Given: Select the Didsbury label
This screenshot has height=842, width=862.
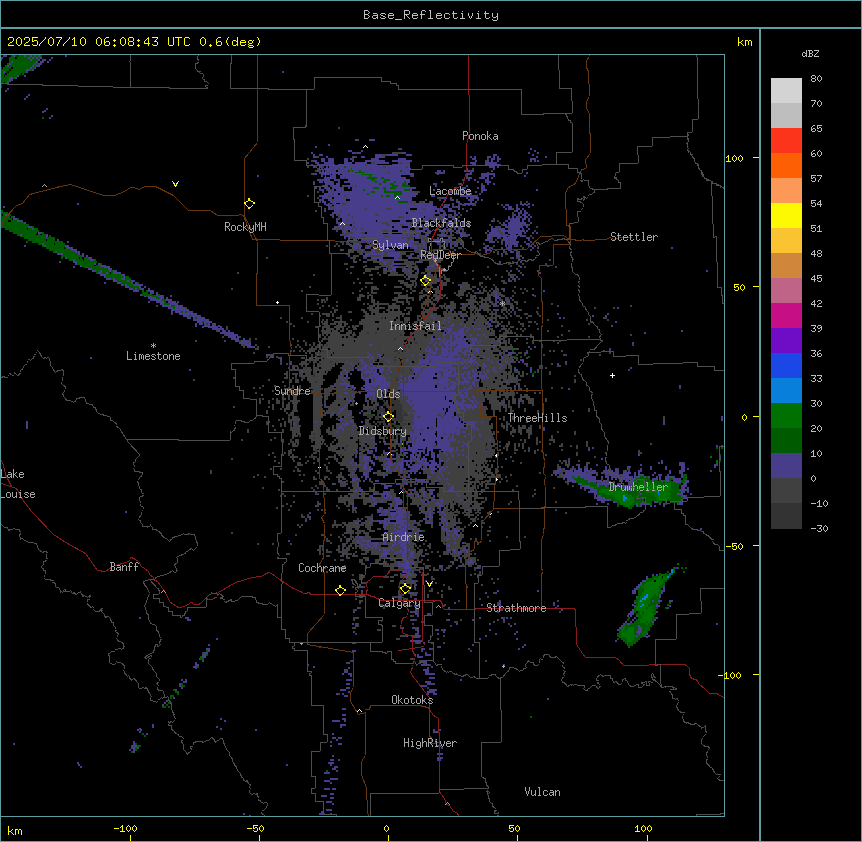Looking at the screenshot, I should (x=383, y=431).
